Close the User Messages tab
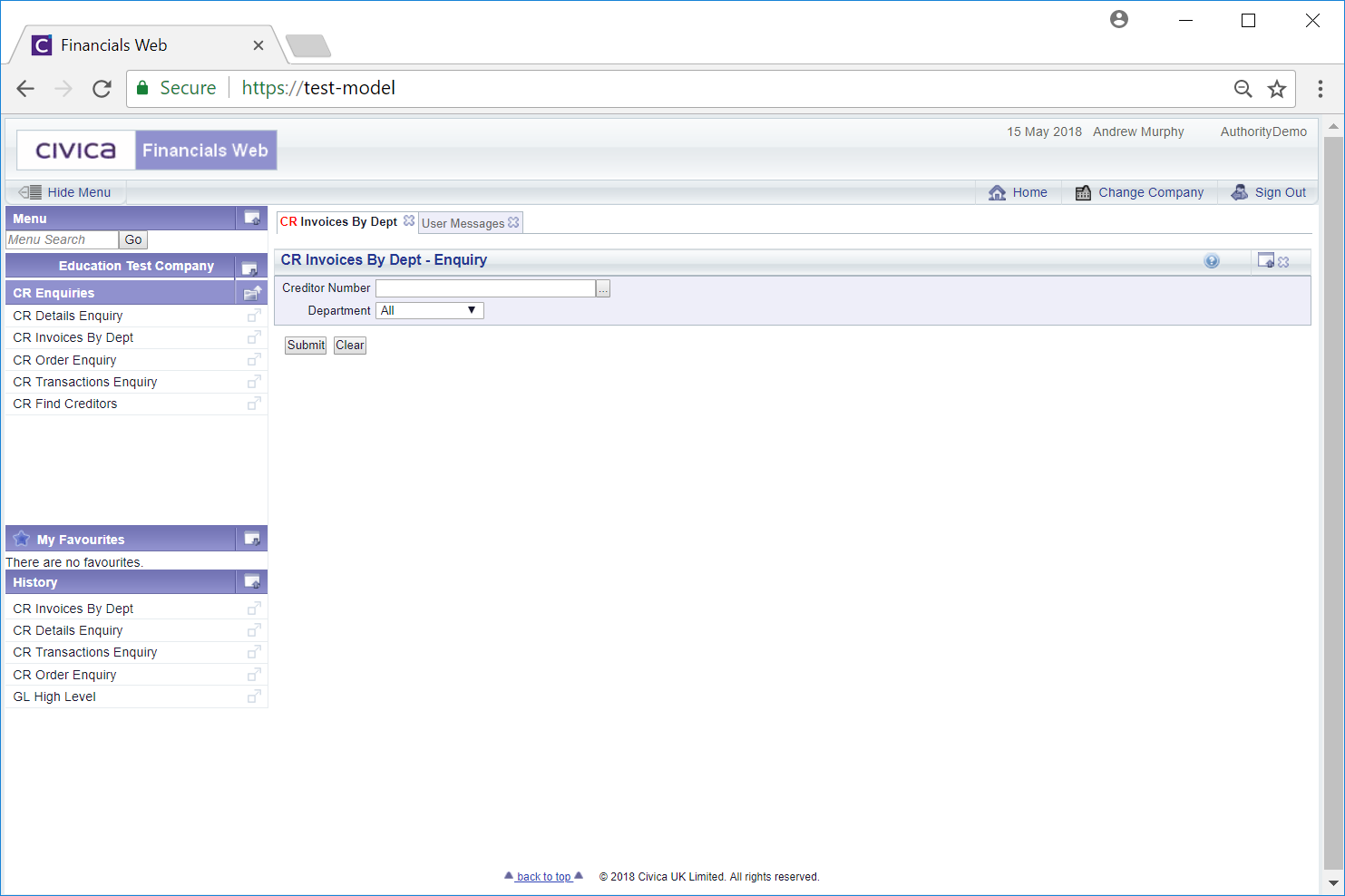Viewport: 1345px width, 896px height. [513, 222]
